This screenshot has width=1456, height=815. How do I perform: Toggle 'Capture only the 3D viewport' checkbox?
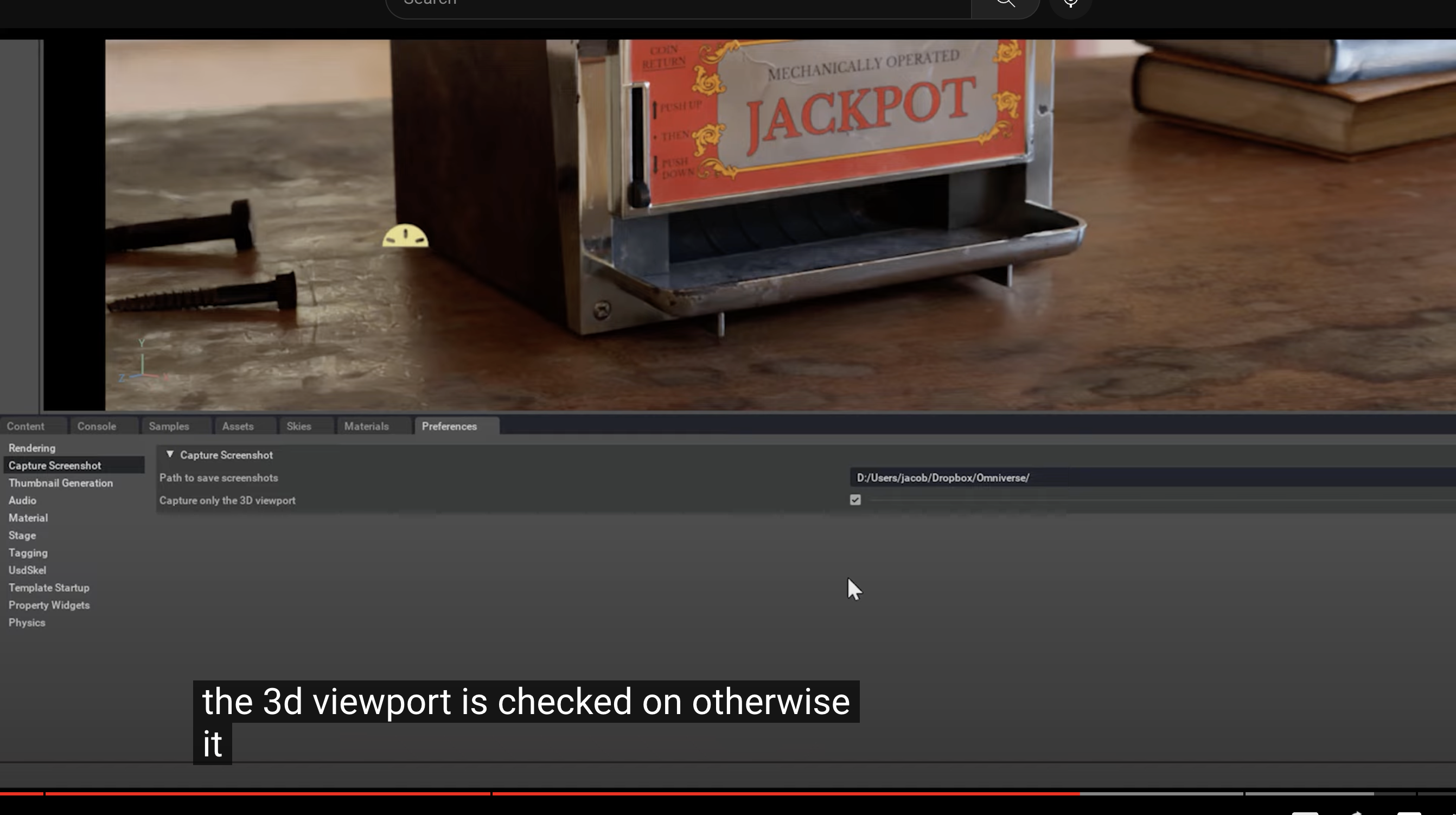coord(854,500)
